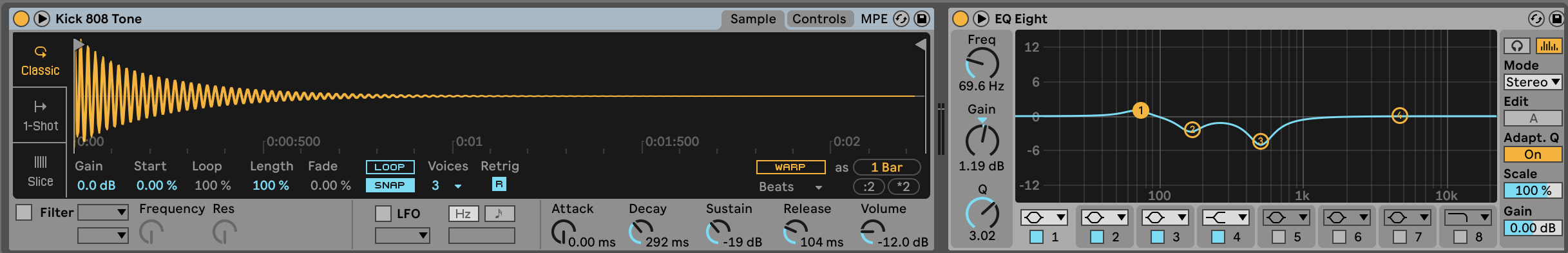1568x253 pixels.
Task: Click the Kick 808 Tone save preset icon
Action: (x=922, y=19)
